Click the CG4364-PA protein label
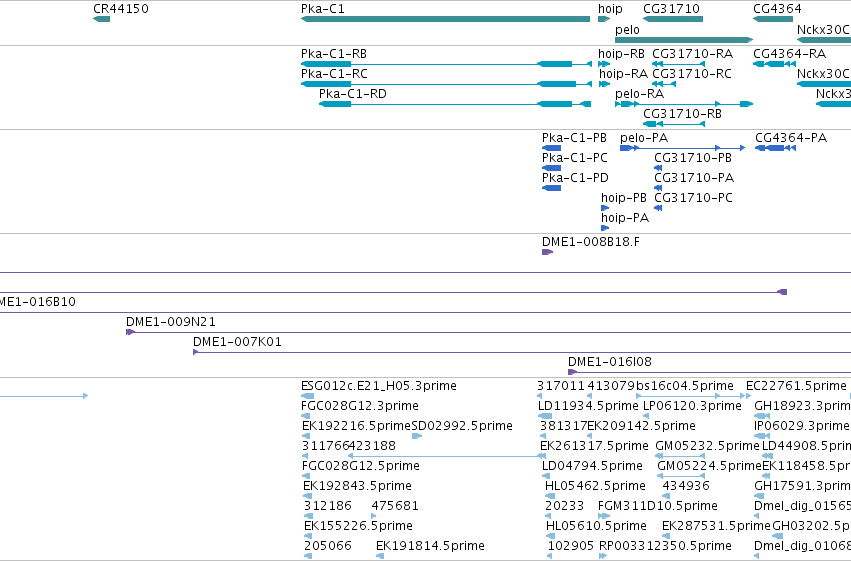851x561 pixels. click(x=791, y=138)
